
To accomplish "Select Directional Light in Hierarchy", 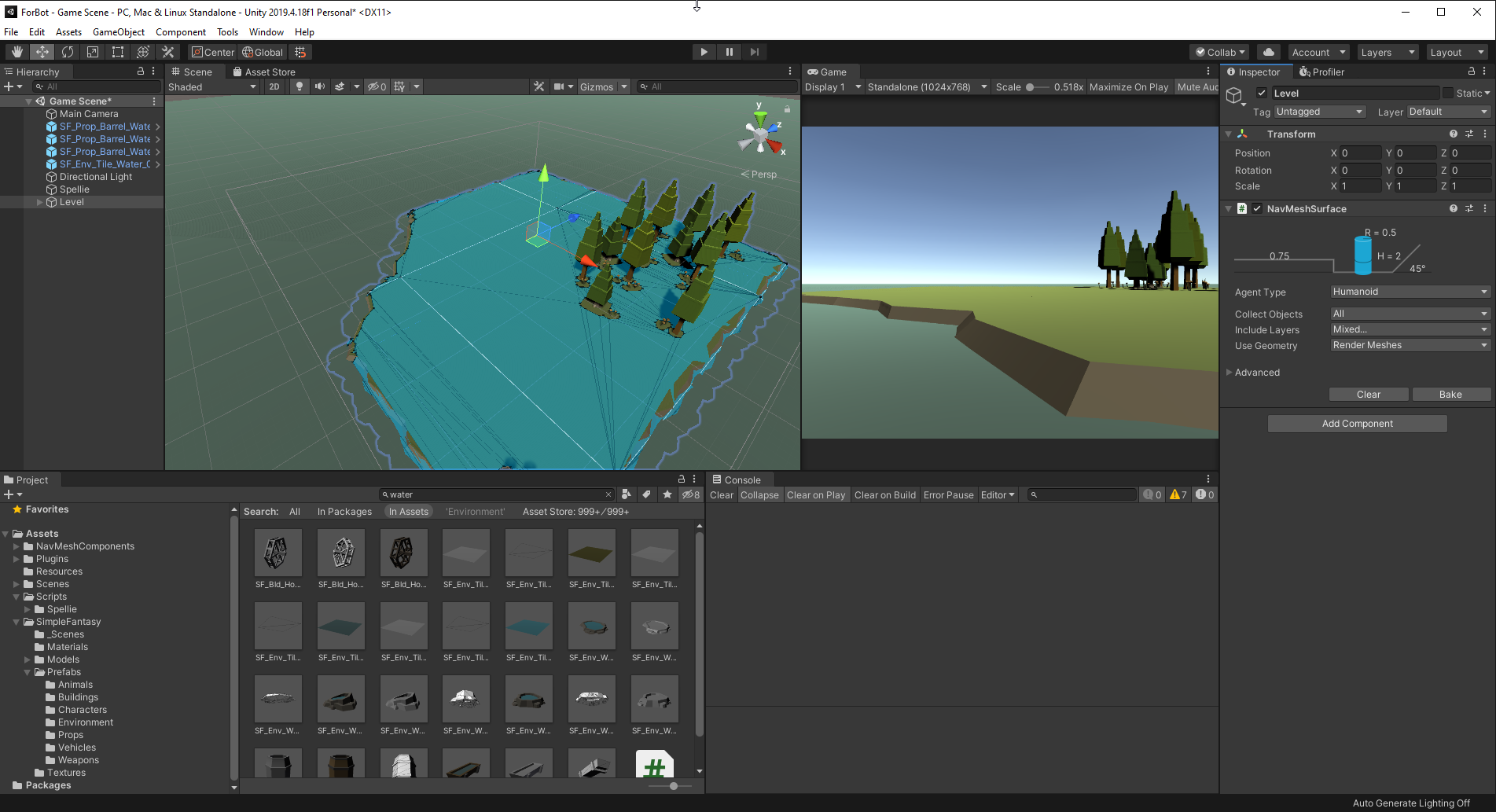I will (95, 177).
